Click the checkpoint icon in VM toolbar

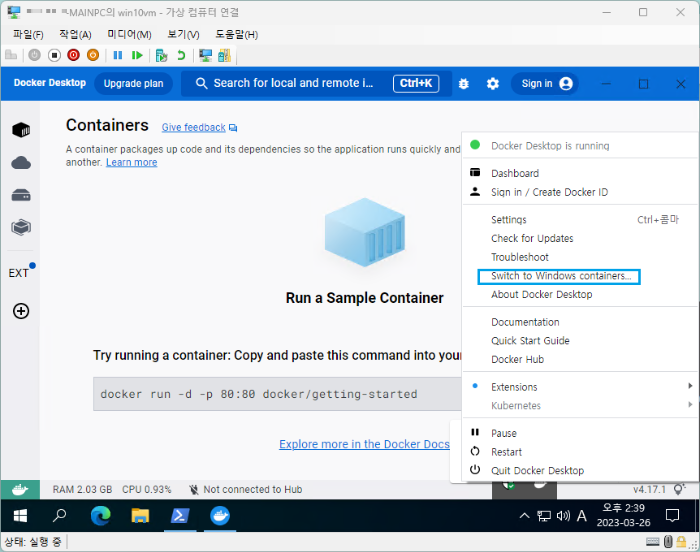[x=161, y=55]
